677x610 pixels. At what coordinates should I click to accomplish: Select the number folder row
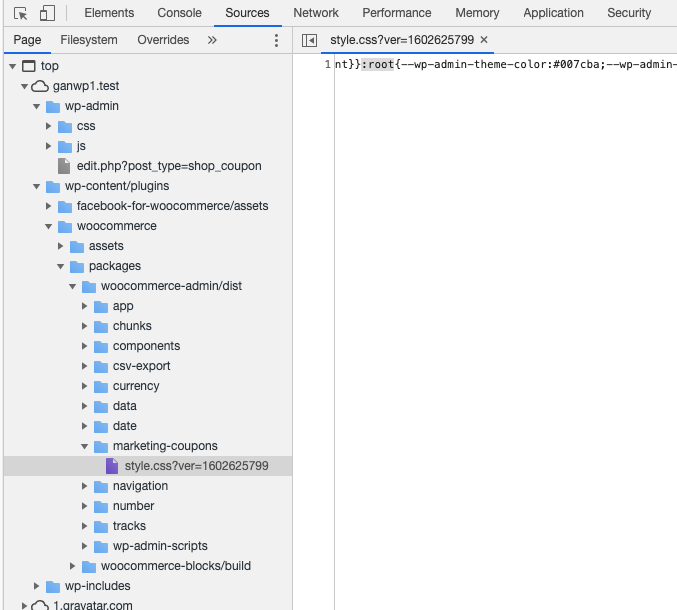[x=148, y=506]
